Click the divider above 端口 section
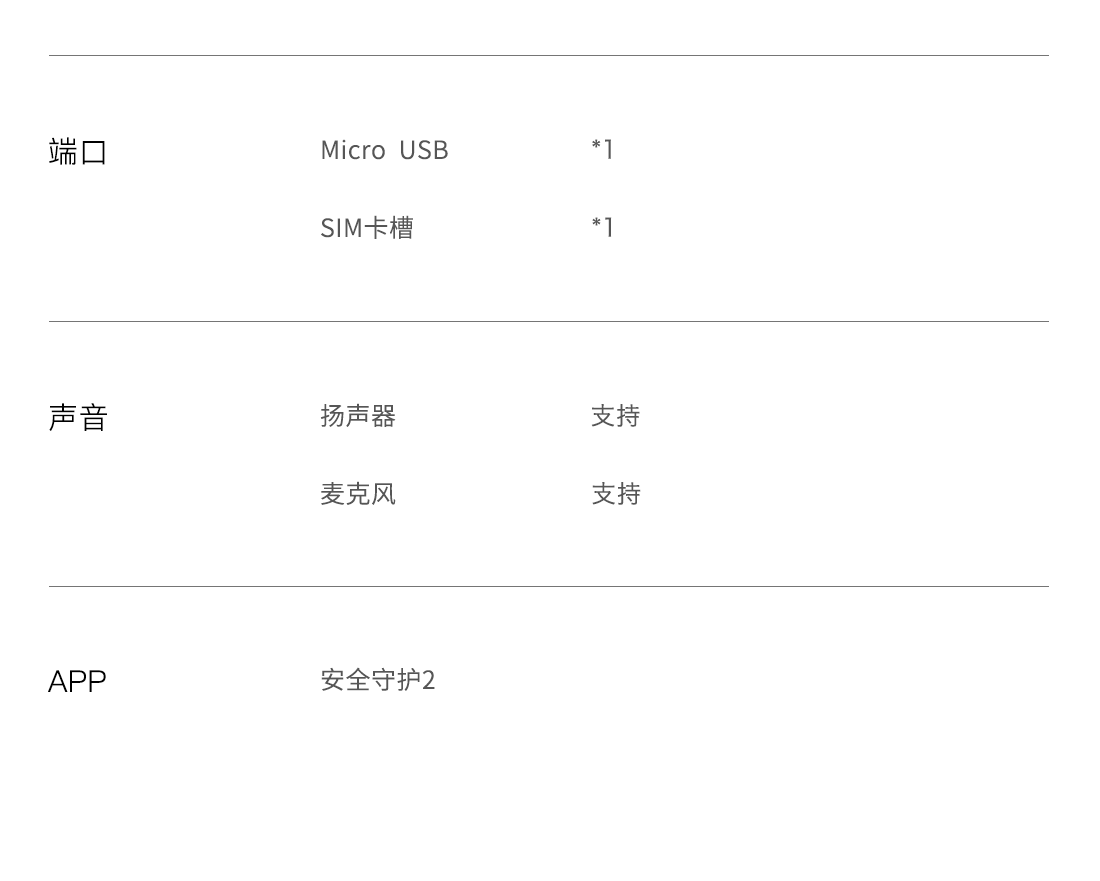Viewport: 1100px width, 881px height. (549, 55)
